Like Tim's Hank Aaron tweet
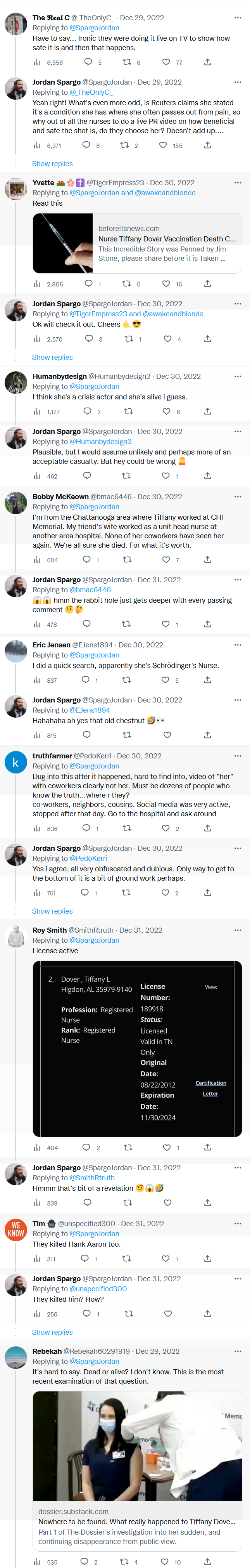 click(166, 1258)
